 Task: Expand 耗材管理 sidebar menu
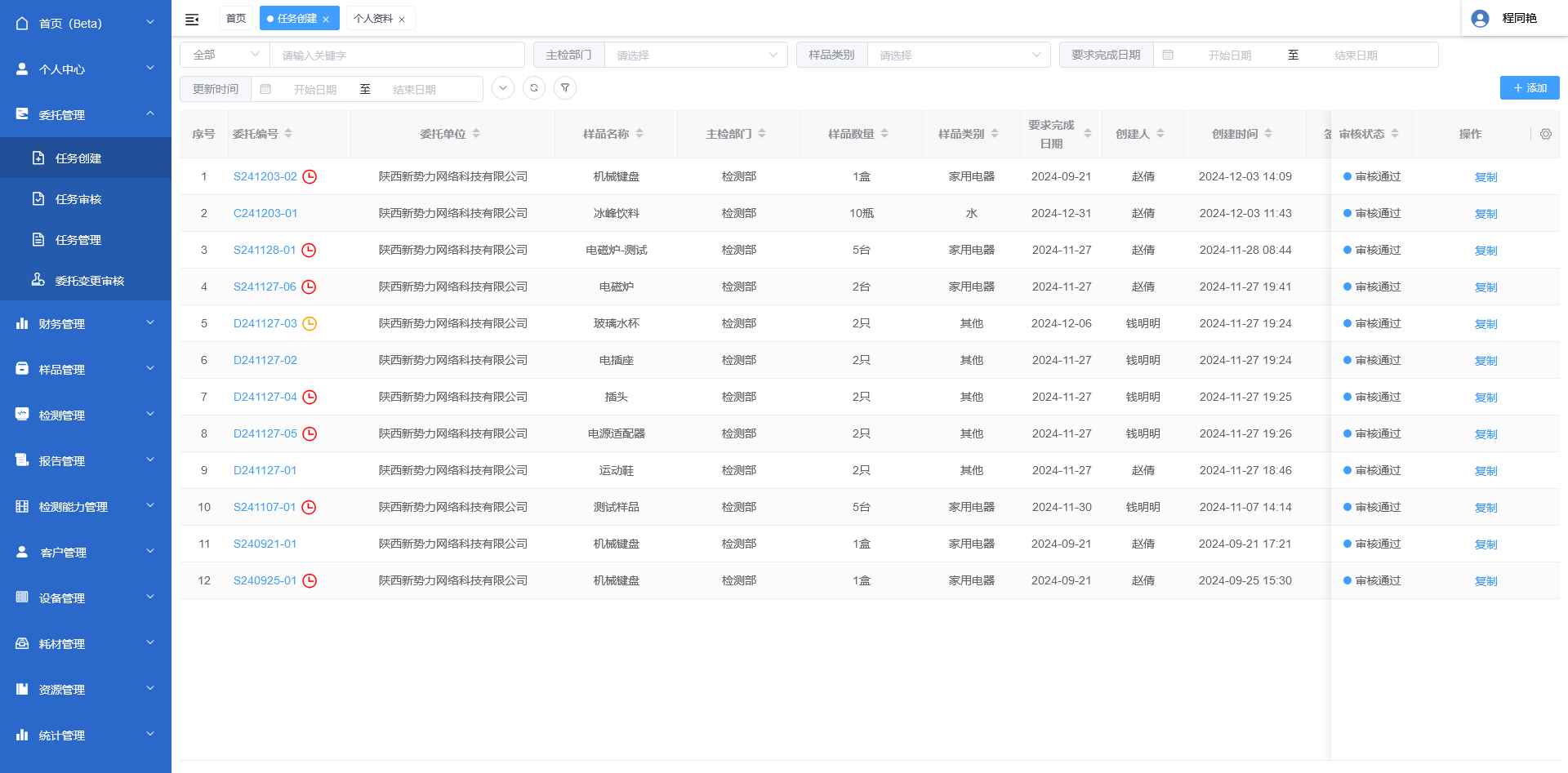pyautogui.click(x=86, y=643)
